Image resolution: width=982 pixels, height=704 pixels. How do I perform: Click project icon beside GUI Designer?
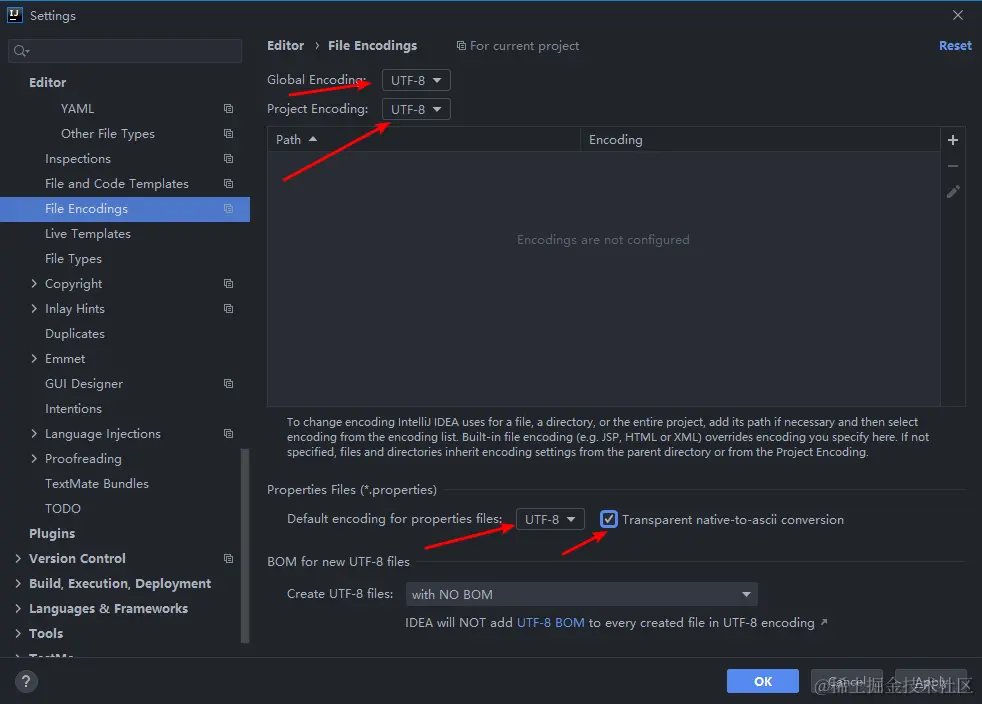tap(229, 383)
